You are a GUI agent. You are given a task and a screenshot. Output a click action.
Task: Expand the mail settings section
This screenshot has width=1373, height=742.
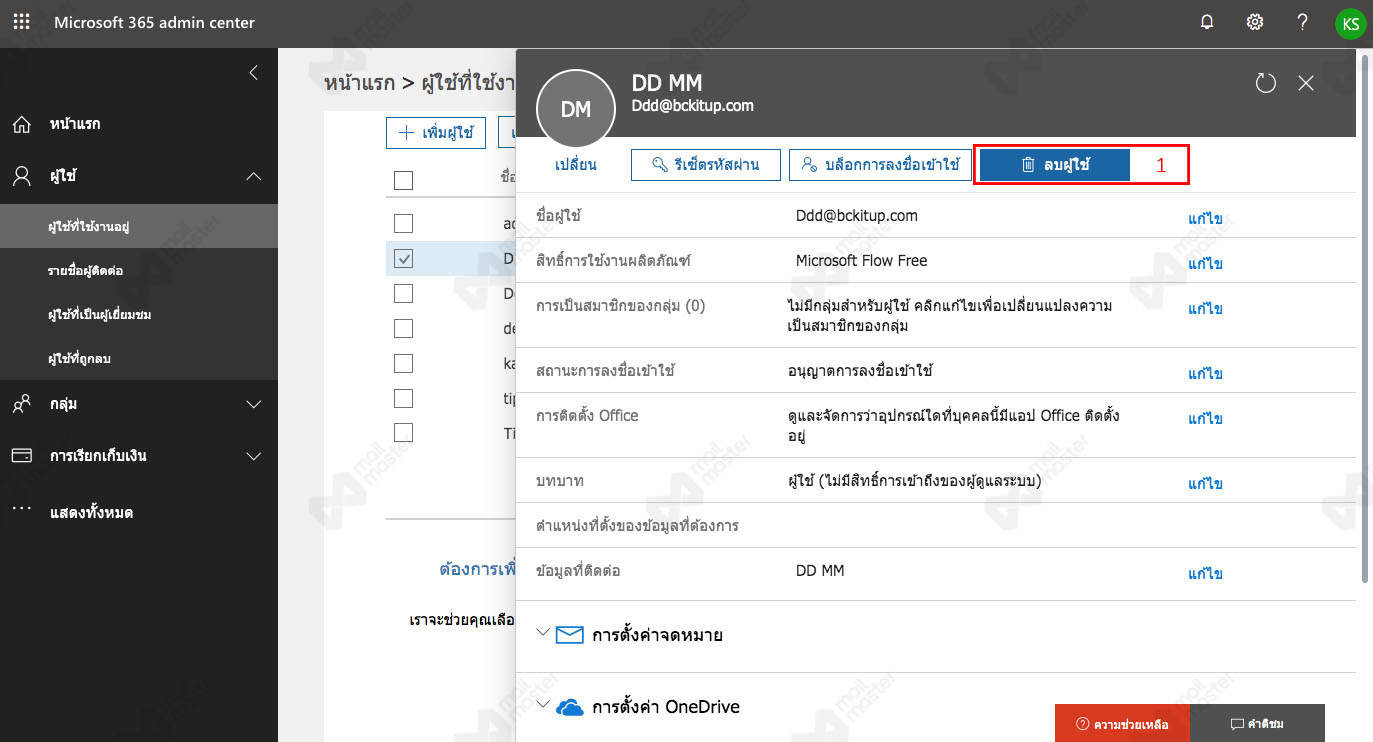pos(543,634)
